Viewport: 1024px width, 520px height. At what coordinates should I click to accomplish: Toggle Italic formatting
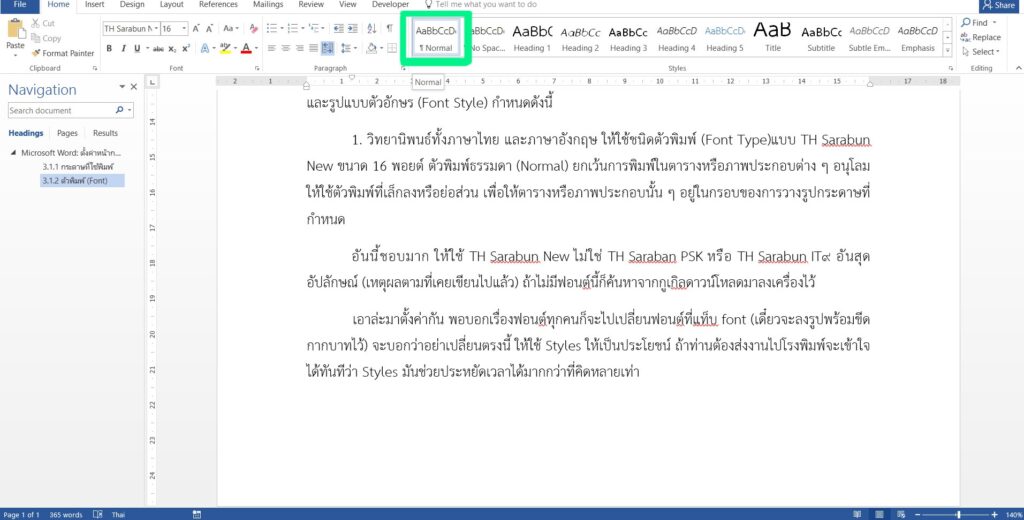click(123, 48)
